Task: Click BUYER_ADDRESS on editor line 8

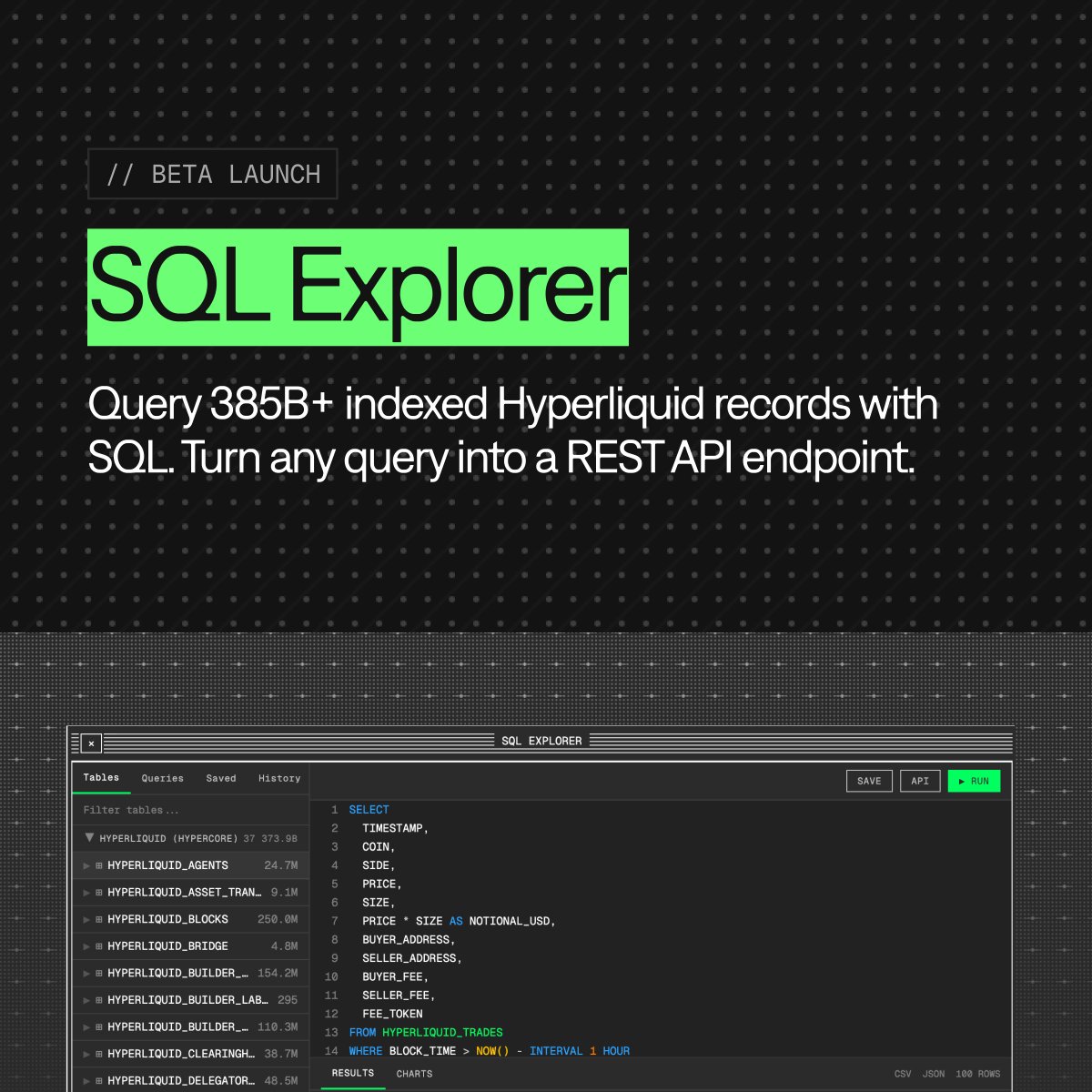Action: coord(406,940)
